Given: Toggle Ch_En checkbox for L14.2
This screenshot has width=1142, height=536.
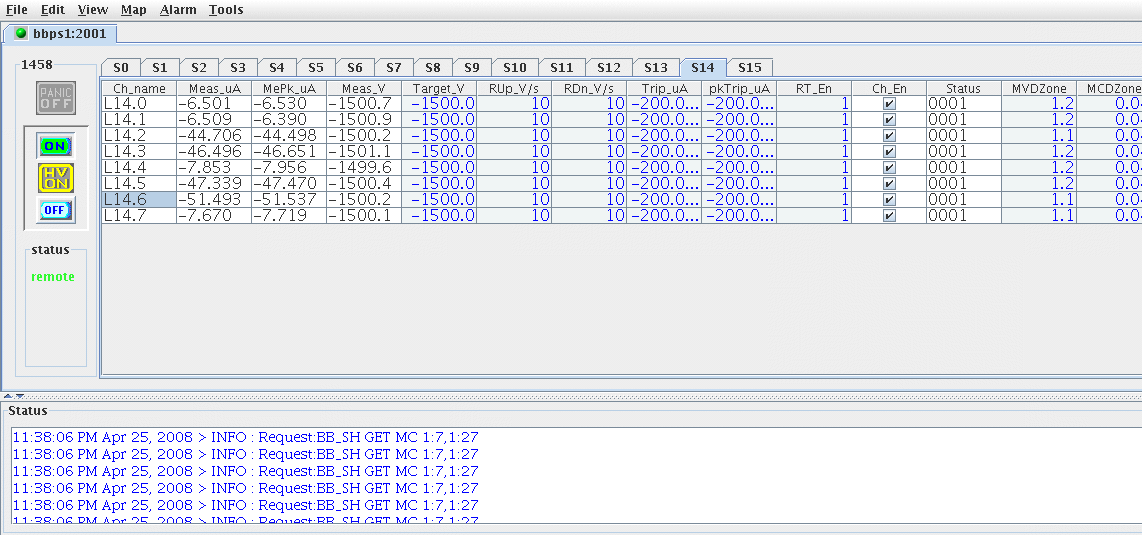Looking at the screenshot, I should [889, 136].
